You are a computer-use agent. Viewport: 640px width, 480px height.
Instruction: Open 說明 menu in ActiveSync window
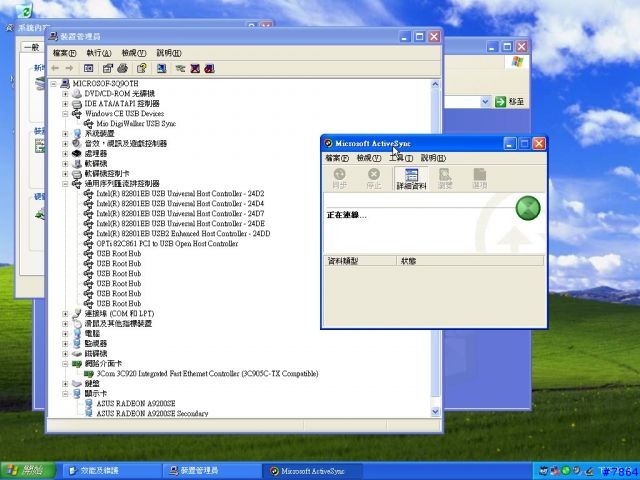(x=433, y=158)
